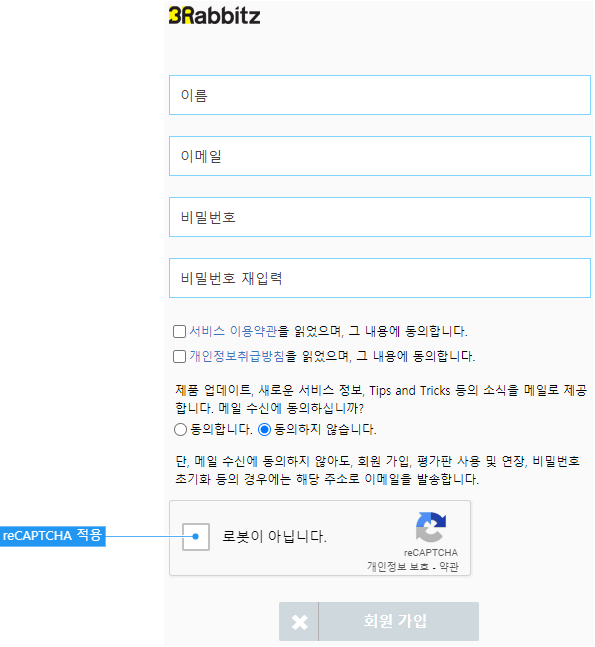Agree to the 서비스 이용약관 checkbox
Image resolution: width=595 pixels, height=647 pixels.
click(x=179, y=331)
